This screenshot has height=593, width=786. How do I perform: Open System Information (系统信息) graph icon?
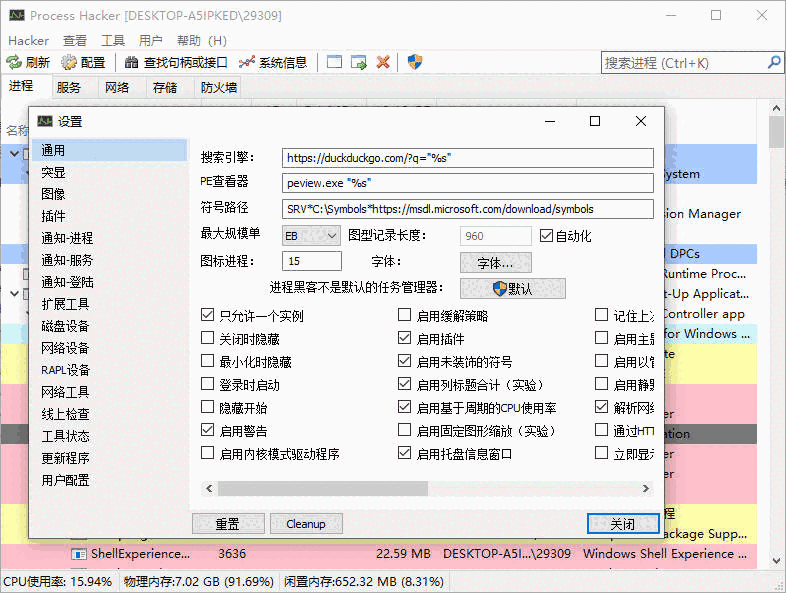tap(247, 63)
